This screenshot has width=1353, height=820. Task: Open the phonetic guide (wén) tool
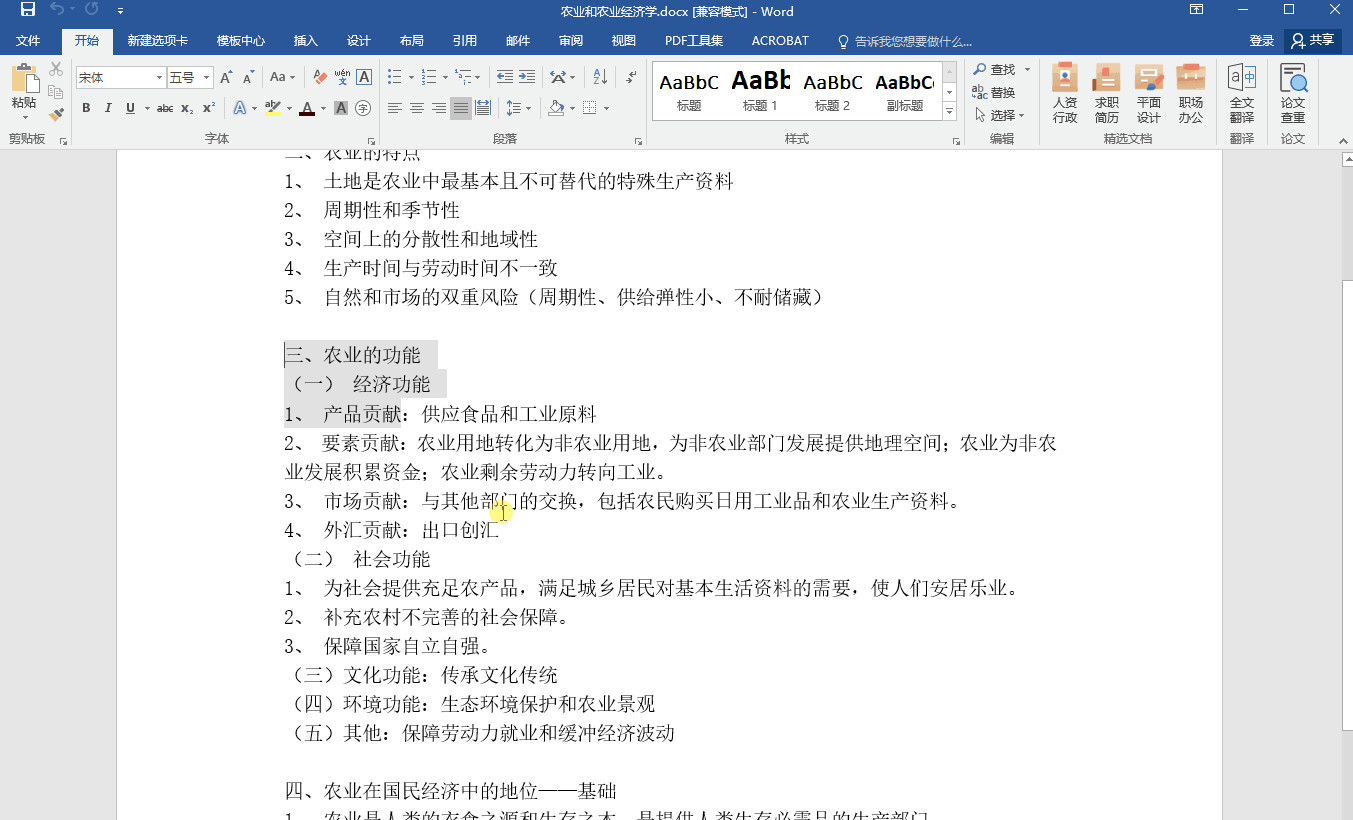[342, 77]
